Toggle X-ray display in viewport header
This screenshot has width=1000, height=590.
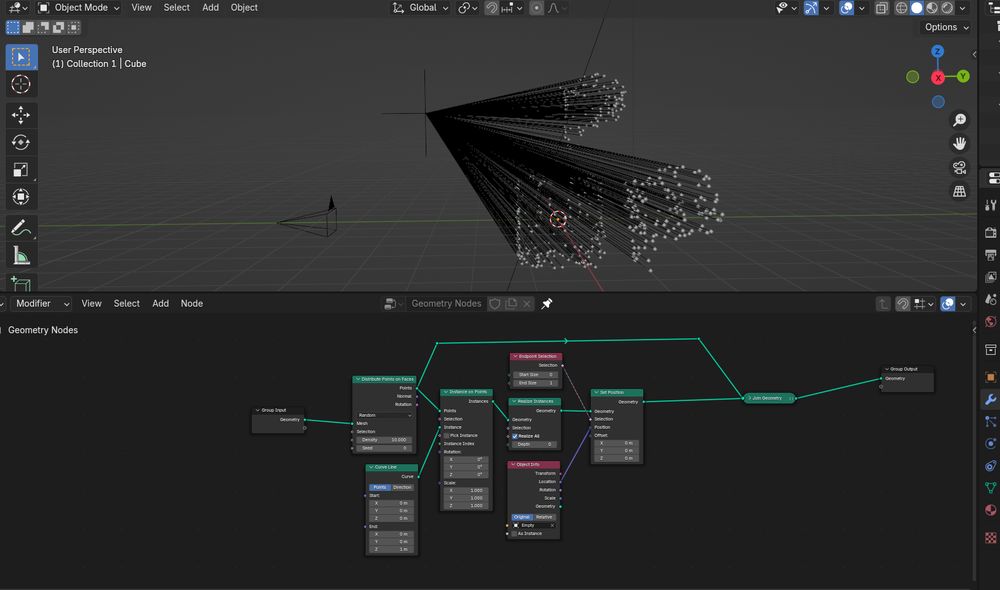(881, 8)
